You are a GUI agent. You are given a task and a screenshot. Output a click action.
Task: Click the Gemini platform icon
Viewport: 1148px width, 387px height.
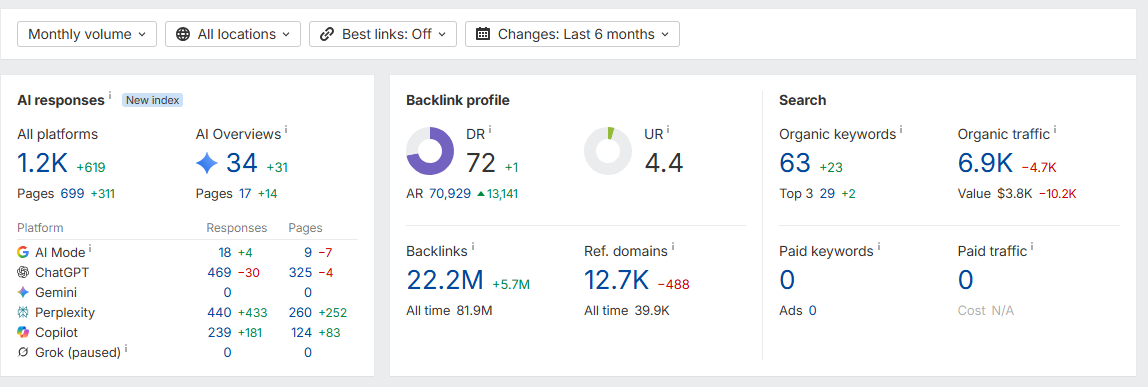[x=23, y=293]
